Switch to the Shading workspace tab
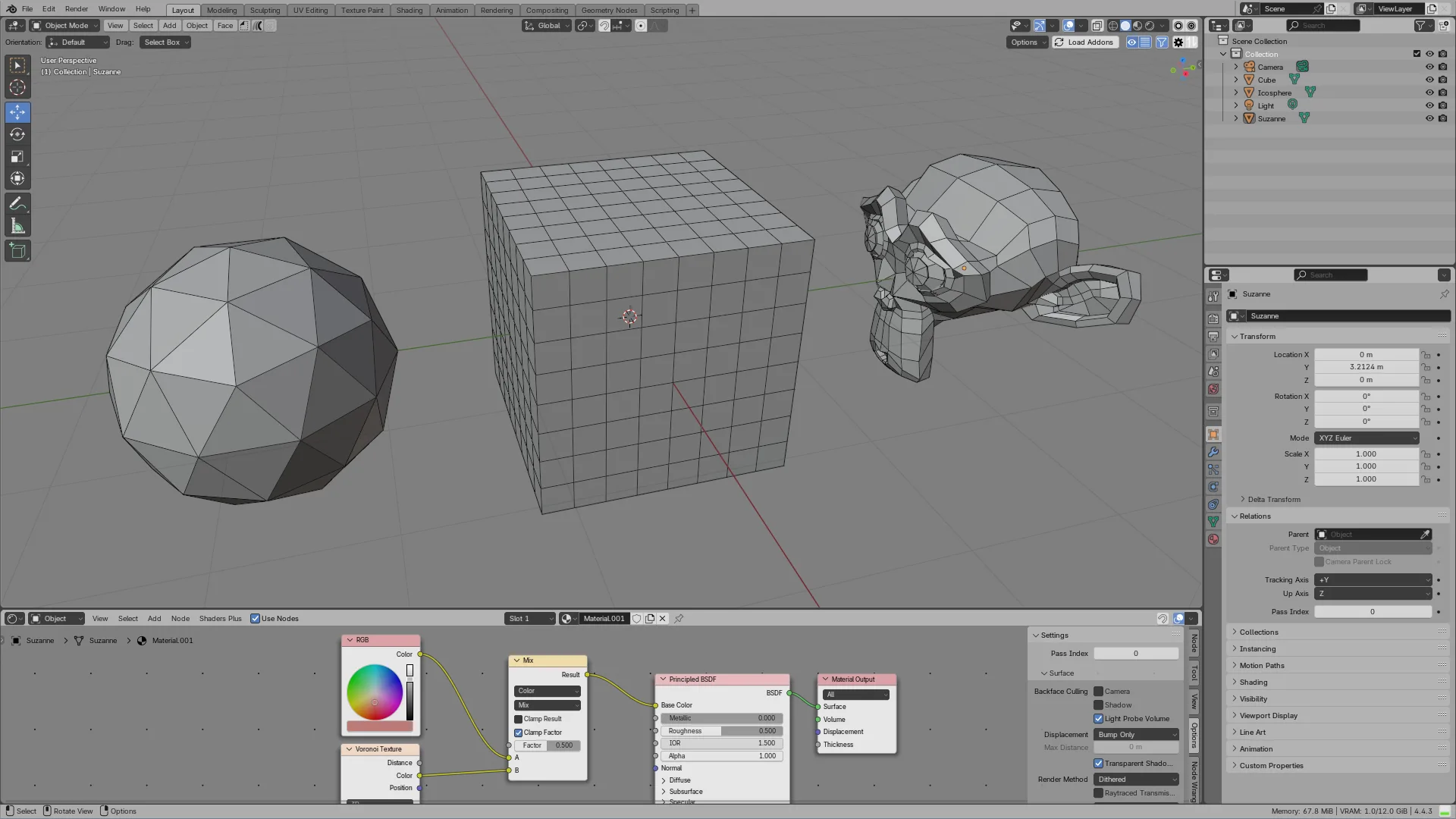Image resolution: width=1456 pixels, height=819 pixels. (409, 10)
